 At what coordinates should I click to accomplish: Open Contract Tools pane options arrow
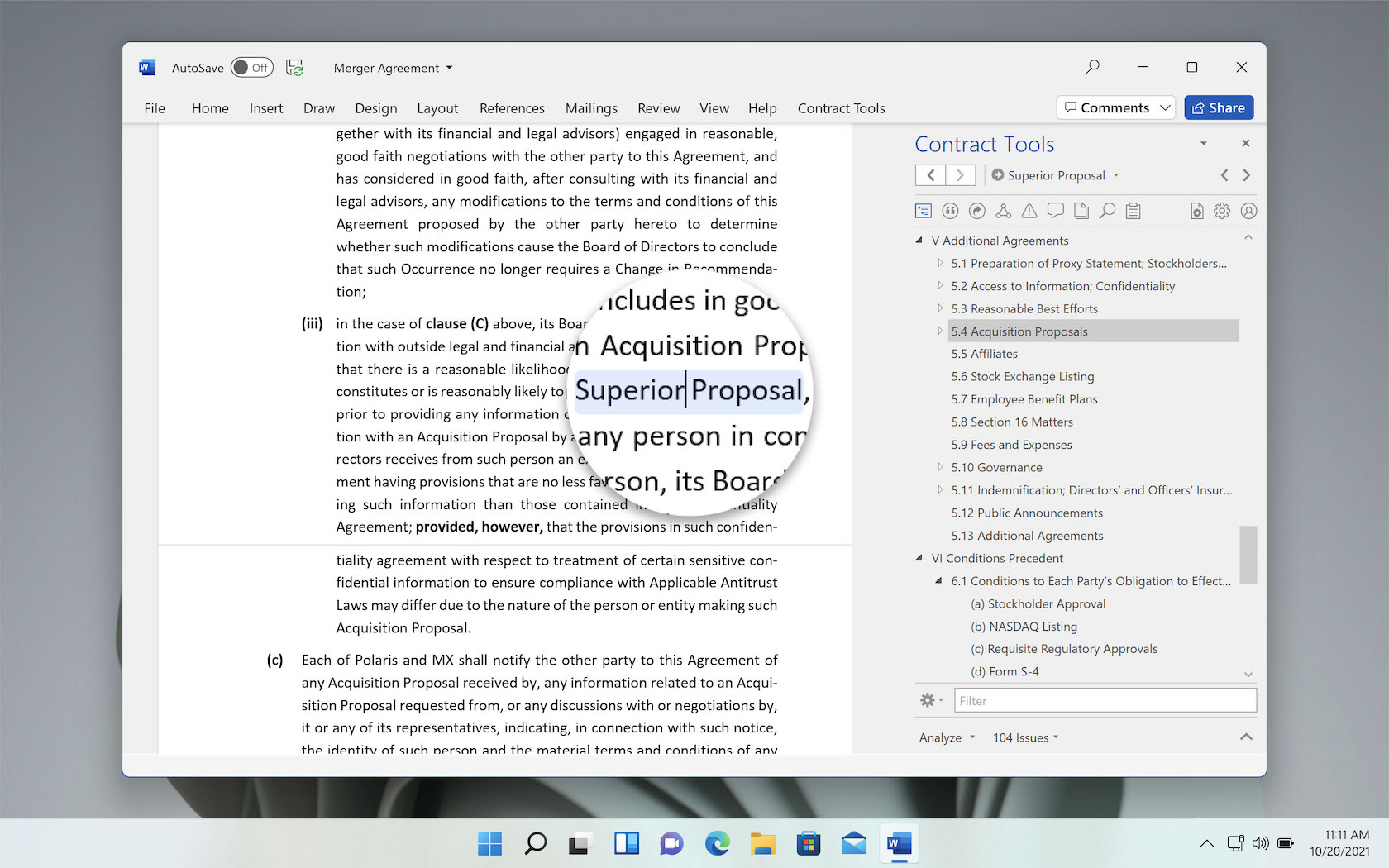tap(1204, 144)
